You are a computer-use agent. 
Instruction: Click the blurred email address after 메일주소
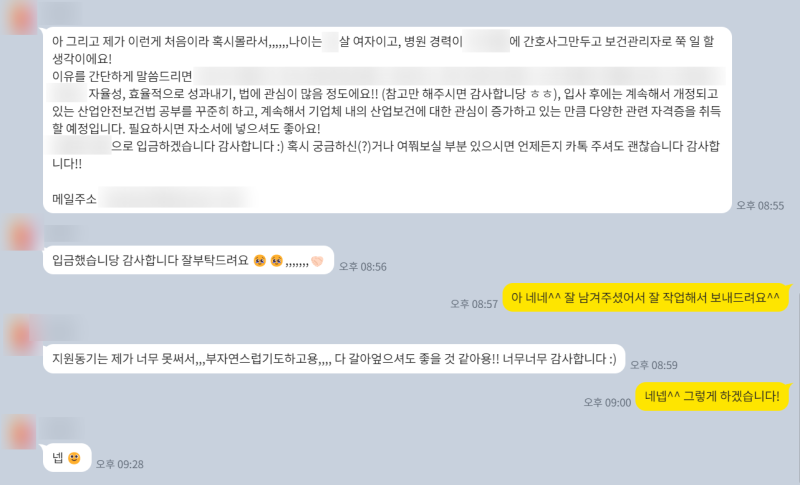pos(176,198)
